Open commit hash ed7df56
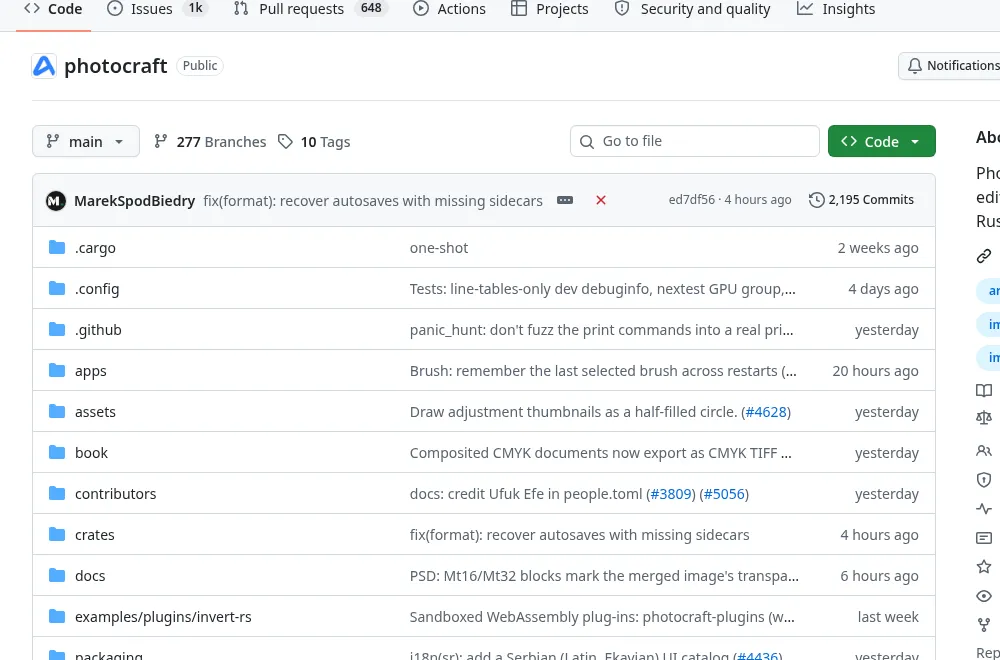This screenshot has width=1000, height=660. 692,200
